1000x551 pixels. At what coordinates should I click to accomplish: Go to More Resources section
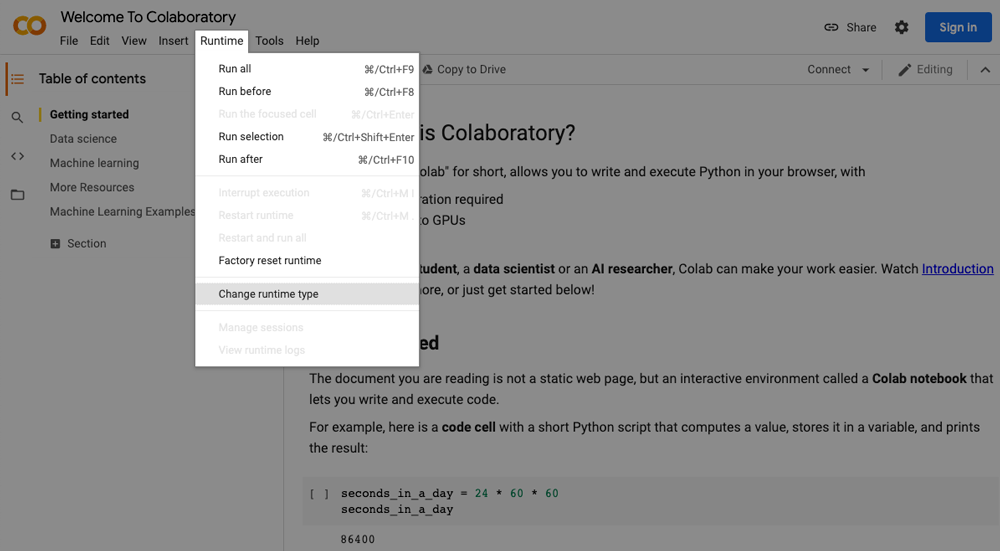coord(92,187)
